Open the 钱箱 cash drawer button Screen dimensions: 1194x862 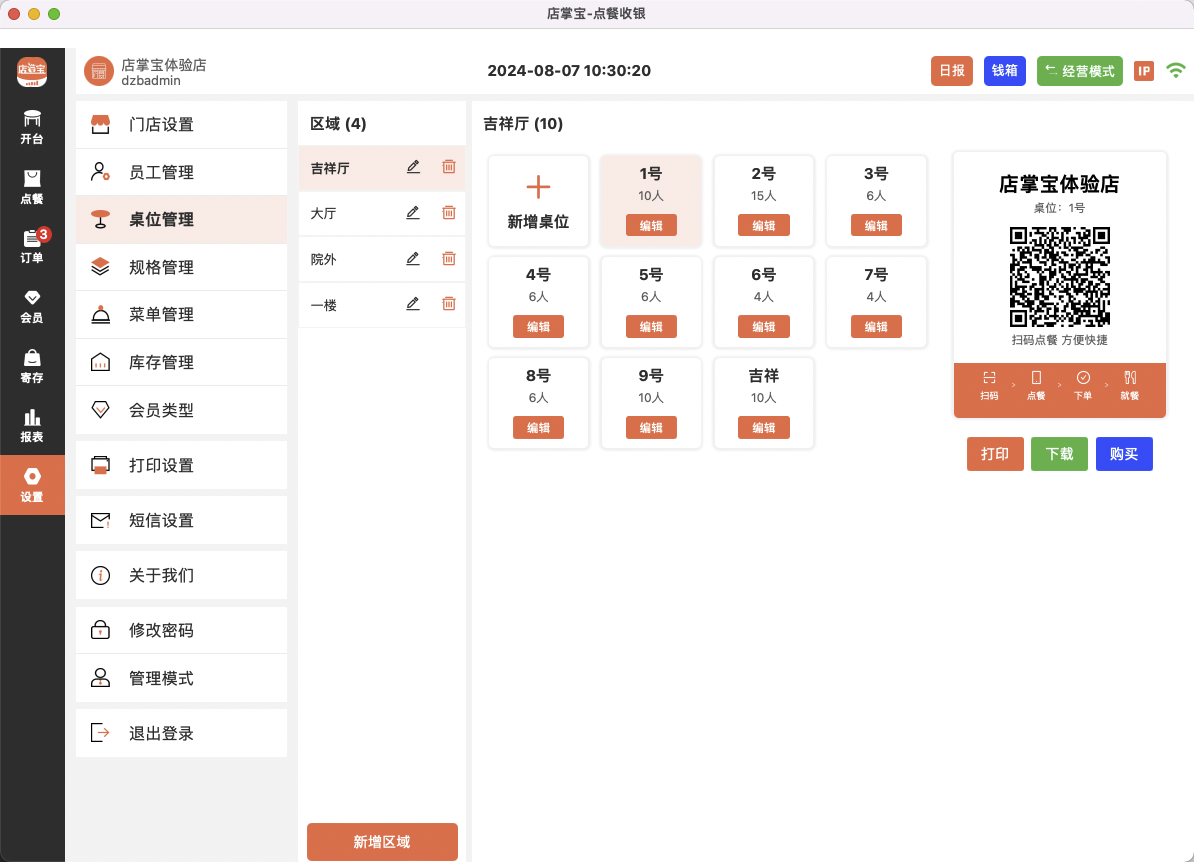click(x=1004, y=71)
